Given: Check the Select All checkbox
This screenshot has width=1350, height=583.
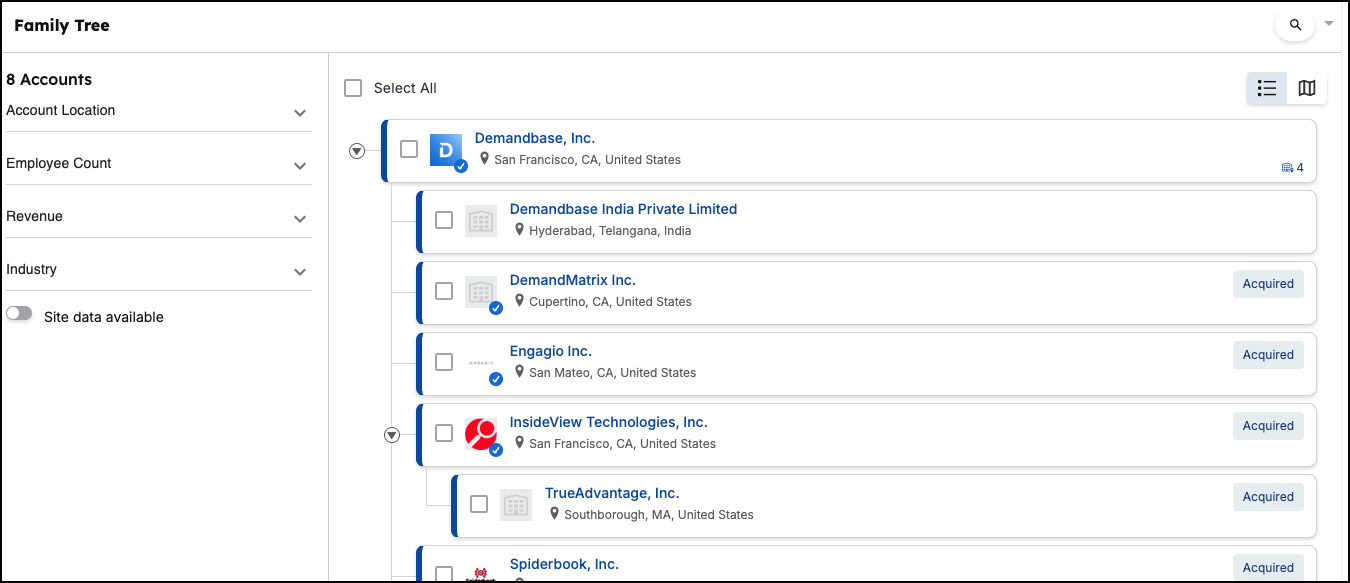Looking at the screenshot, I should point(353,88).
